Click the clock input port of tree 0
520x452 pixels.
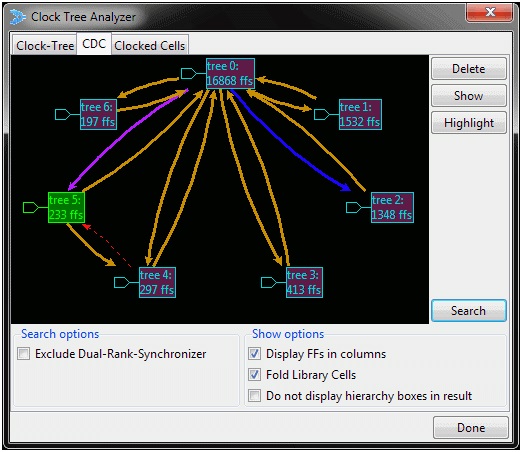pos(189,74)
